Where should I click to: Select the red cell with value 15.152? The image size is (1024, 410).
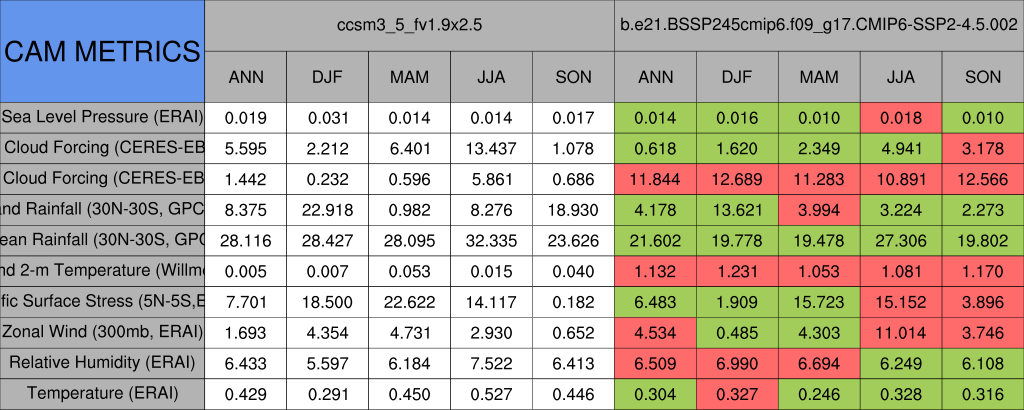click(901, 301)
